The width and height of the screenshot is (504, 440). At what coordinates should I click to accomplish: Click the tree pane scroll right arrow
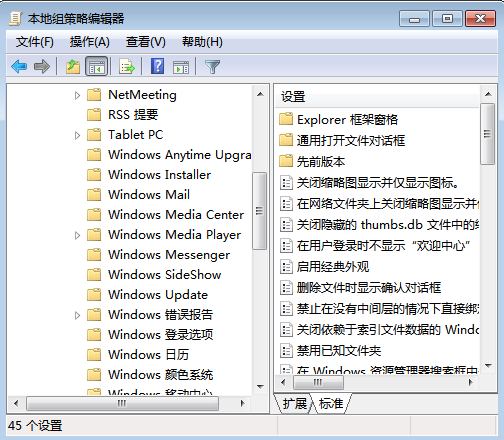[243, 403]
